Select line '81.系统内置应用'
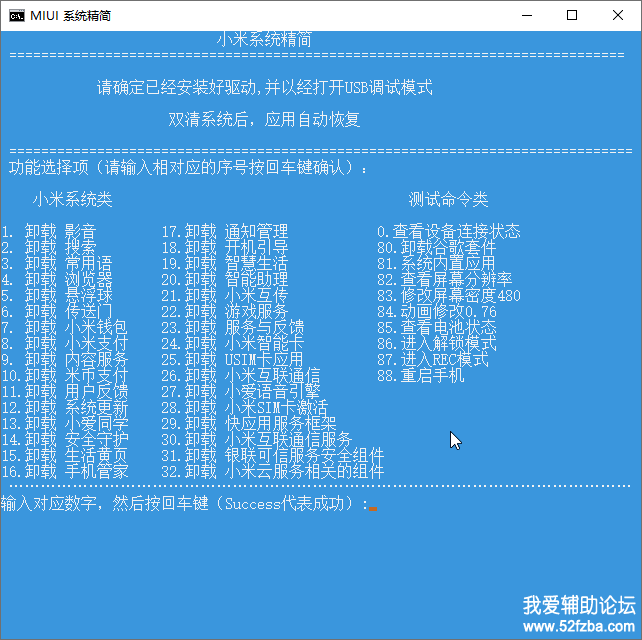 (x=437, y=264)
